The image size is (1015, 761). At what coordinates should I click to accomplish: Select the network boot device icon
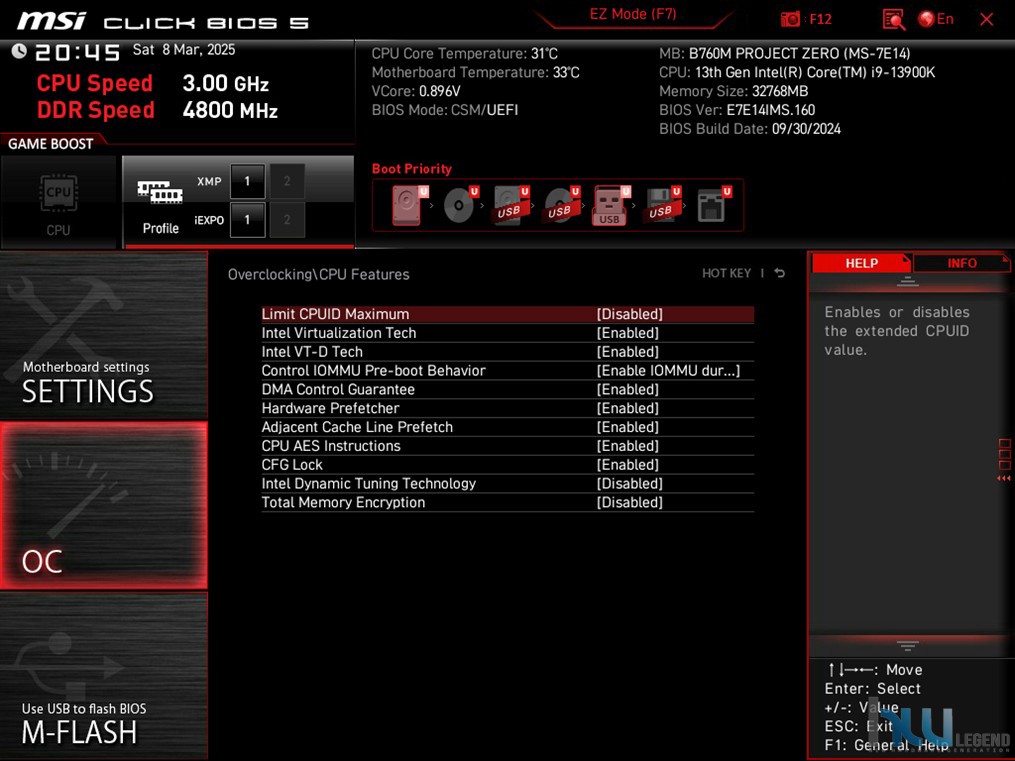[712, 204]
